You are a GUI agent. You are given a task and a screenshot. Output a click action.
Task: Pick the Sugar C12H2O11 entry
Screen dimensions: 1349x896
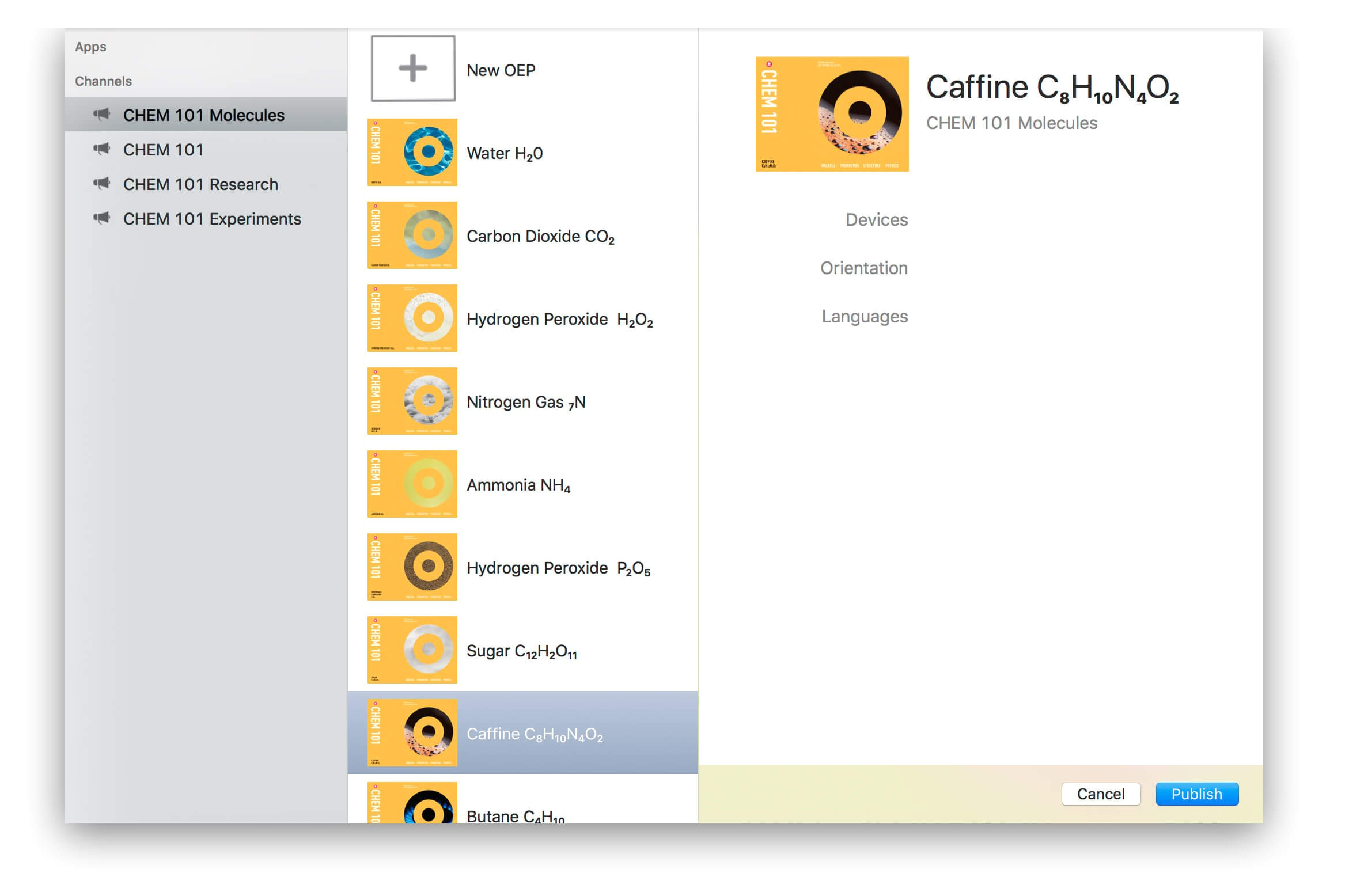521,651
